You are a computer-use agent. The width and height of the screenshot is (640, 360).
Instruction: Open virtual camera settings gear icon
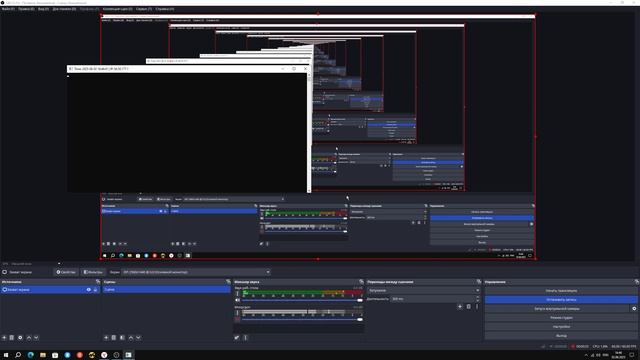pos(634,309)
